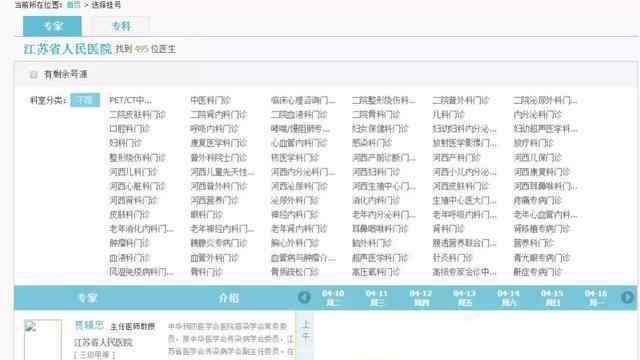The width and height of the screenshot is (640, 360).
Task: Open the first listed doctor's name link
Action: 89,325
